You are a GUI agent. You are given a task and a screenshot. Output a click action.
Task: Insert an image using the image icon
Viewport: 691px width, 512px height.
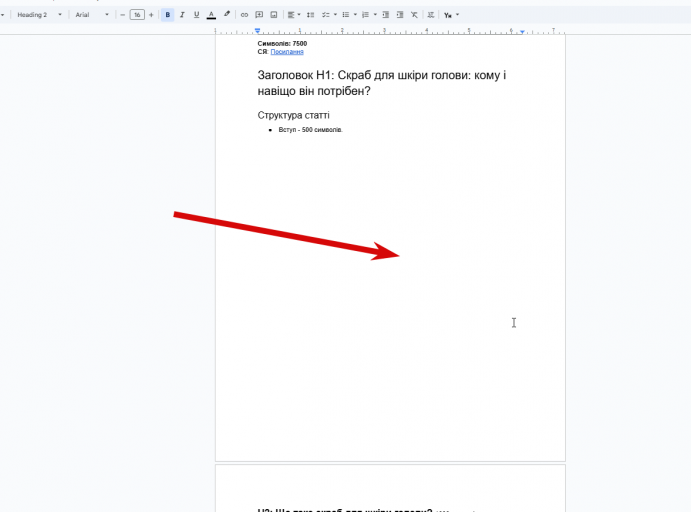pyautogui.click(x=274, y=15)
